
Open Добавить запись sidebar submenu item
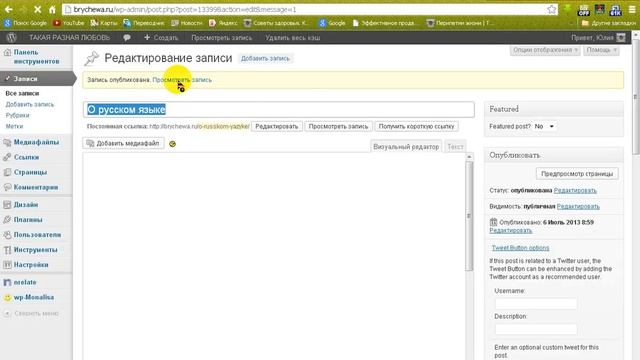point(30,104)
